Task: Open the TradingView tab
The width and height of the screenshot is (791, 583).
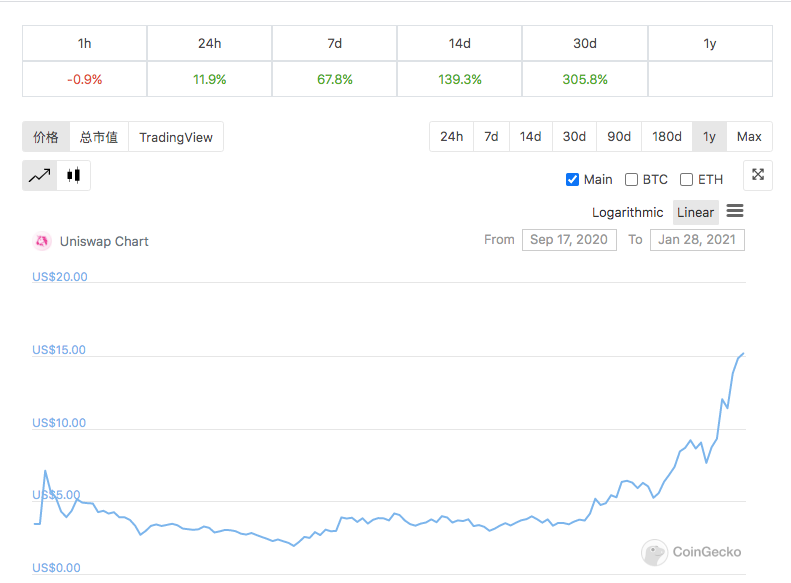Action: [176, 137]
